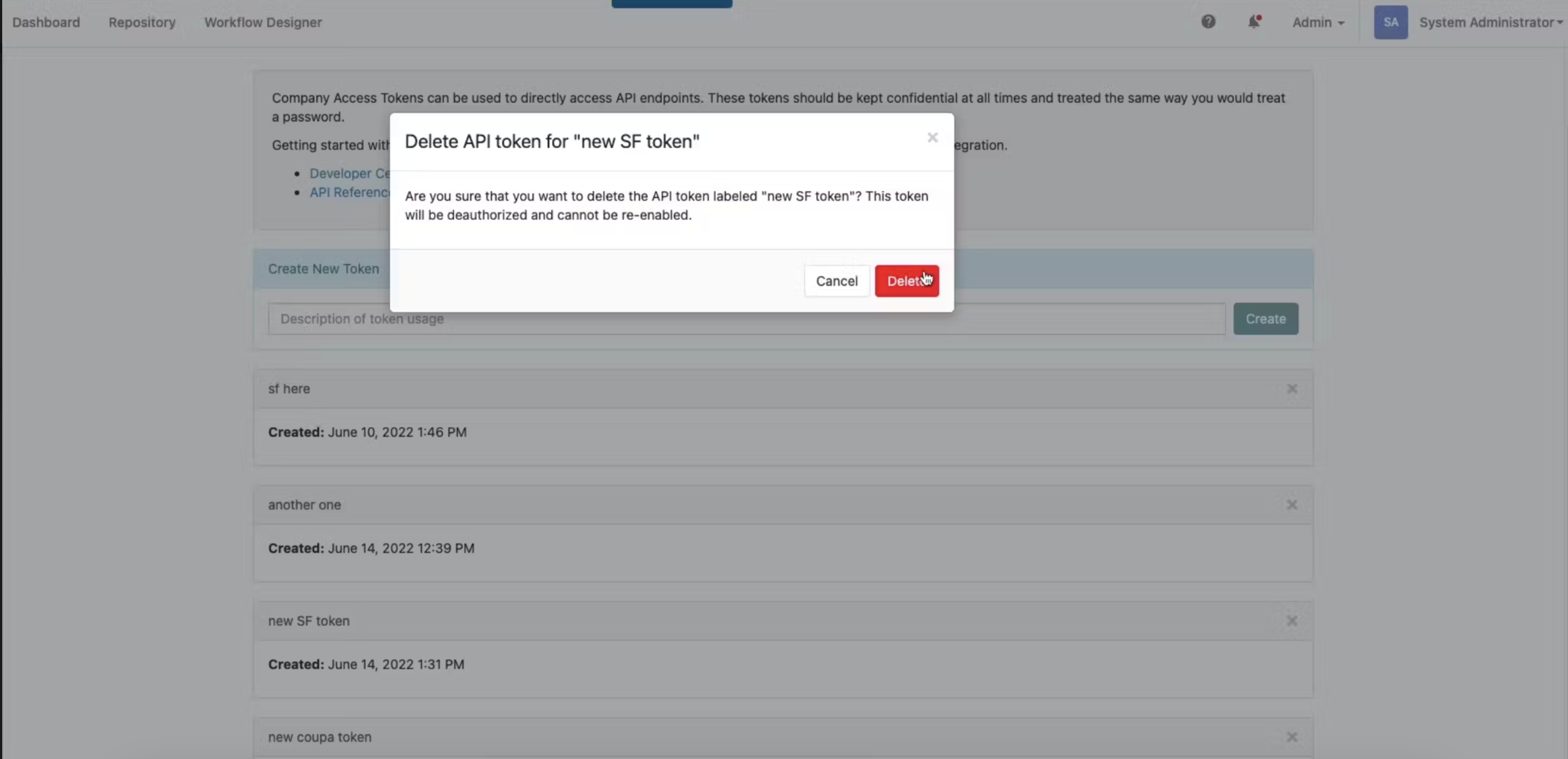Viewport: 1568px width, 759px height.
Task: Switch to the Workflow Designer
Action: pyautogui.click(x=263, y=22)
